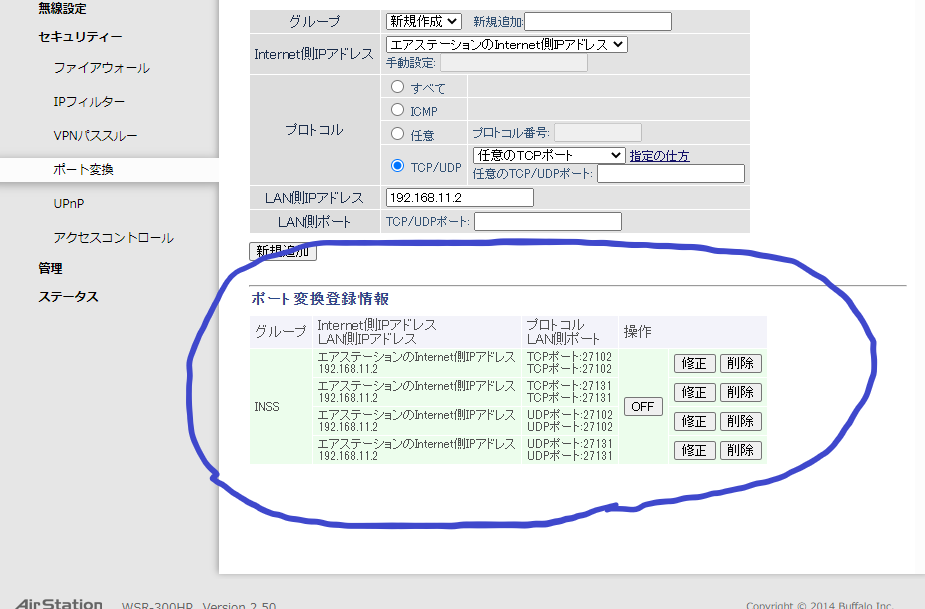
Task: Go to ファイアウォール page
Action: tap(101, 68)
